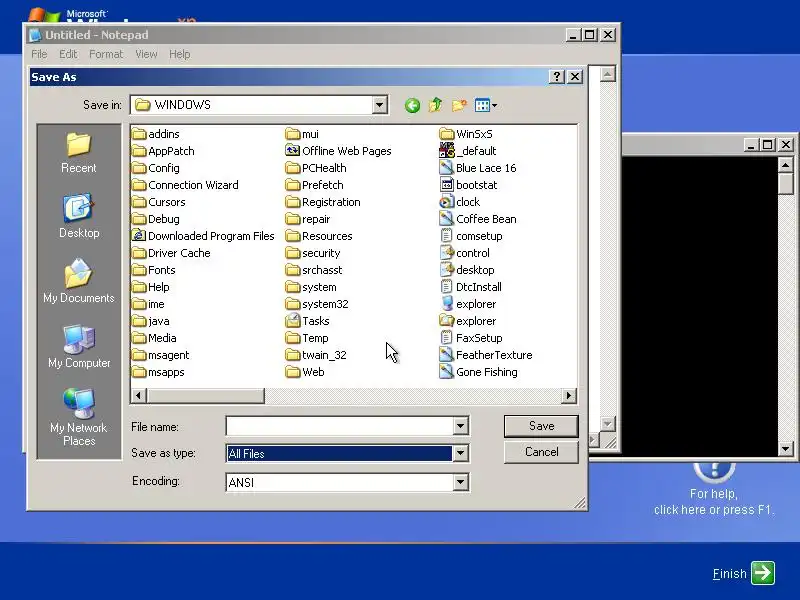Click the ANSI encoding combo box
800x600 pixels.
(x=347, y=482)
